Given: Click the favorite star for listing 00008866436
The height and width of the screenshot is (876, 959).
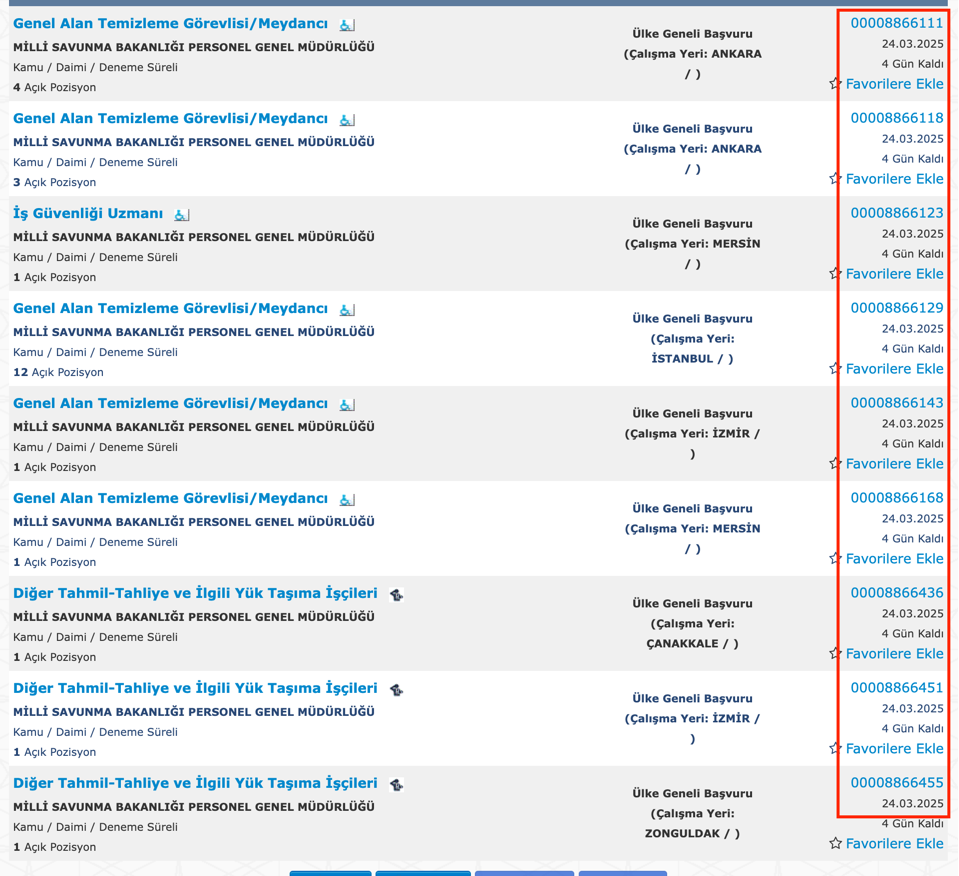Looking at the screenshot, I should click(835, 654).
